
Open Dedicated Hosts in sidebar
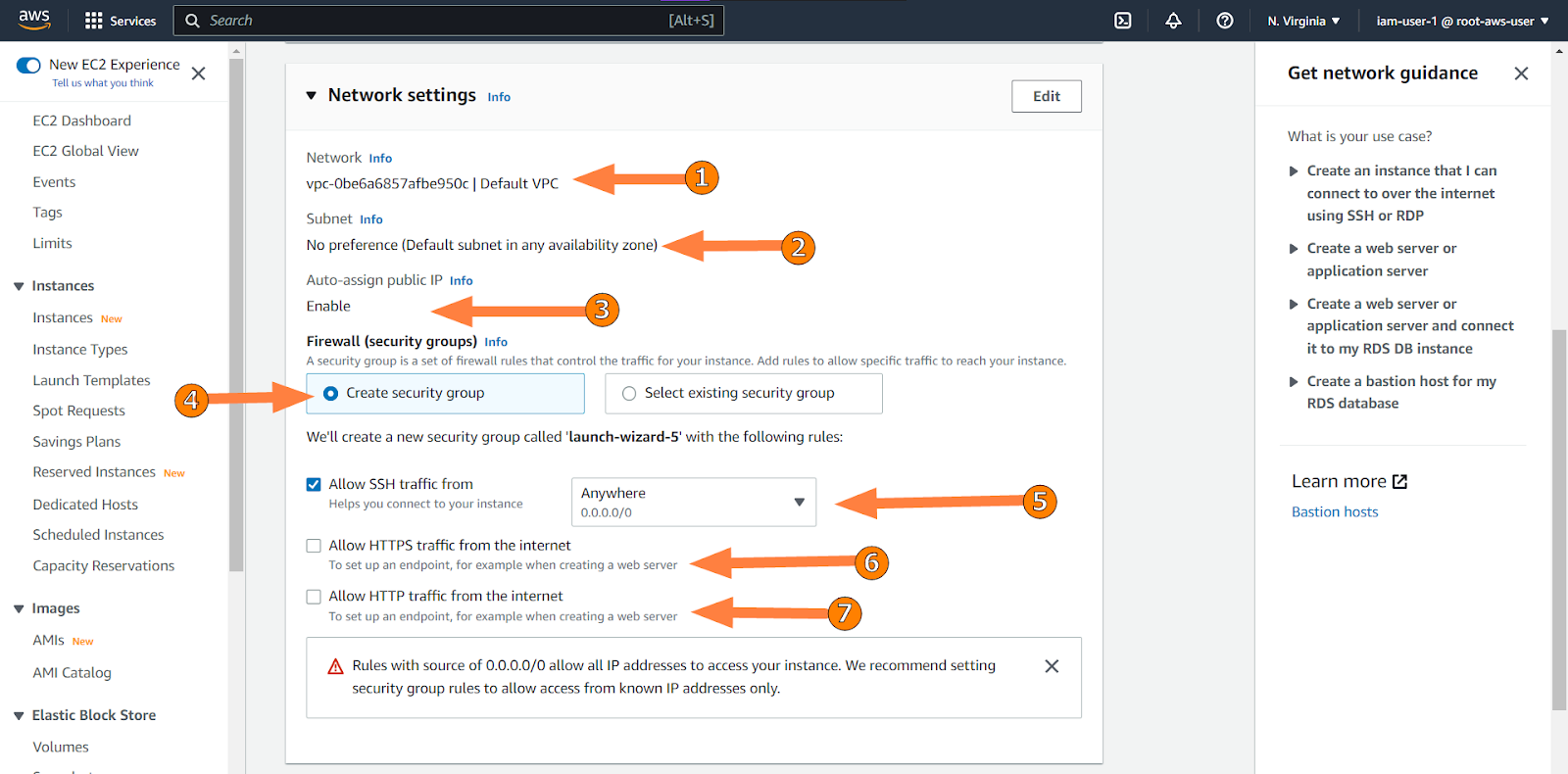[x=85, y=505]
